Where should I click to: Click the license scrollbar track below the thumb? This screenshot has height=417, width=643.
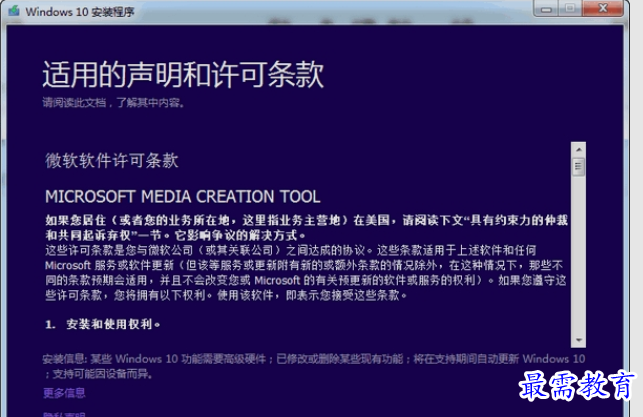click(579, 254)
